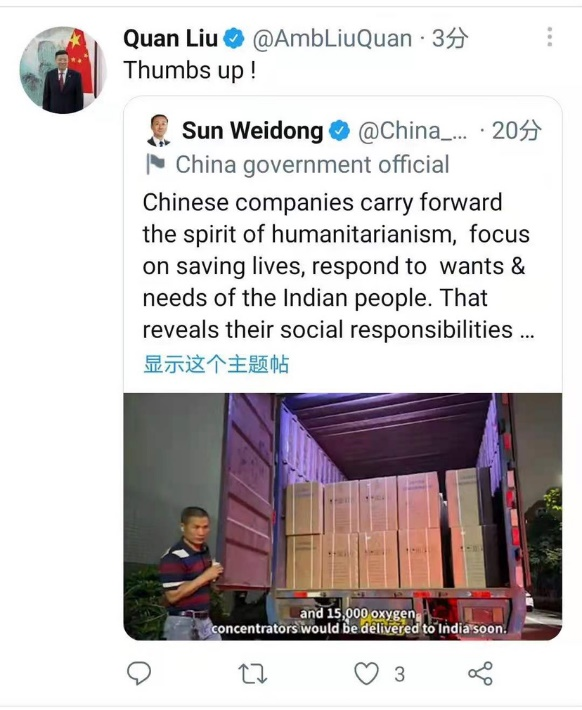This screenshot has width=582, height=710.
Task: Open the @China_... handle in quoted tweet
Action: coord(412,131)
